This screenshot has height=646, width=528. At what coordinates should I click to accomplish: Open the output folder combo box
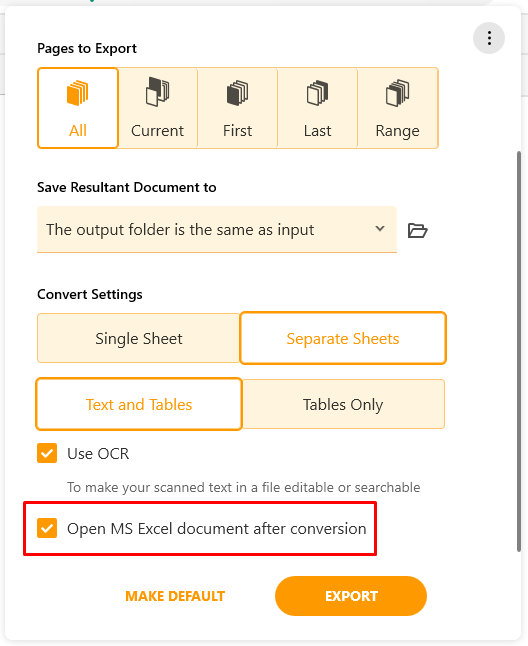tap(217, 229)
